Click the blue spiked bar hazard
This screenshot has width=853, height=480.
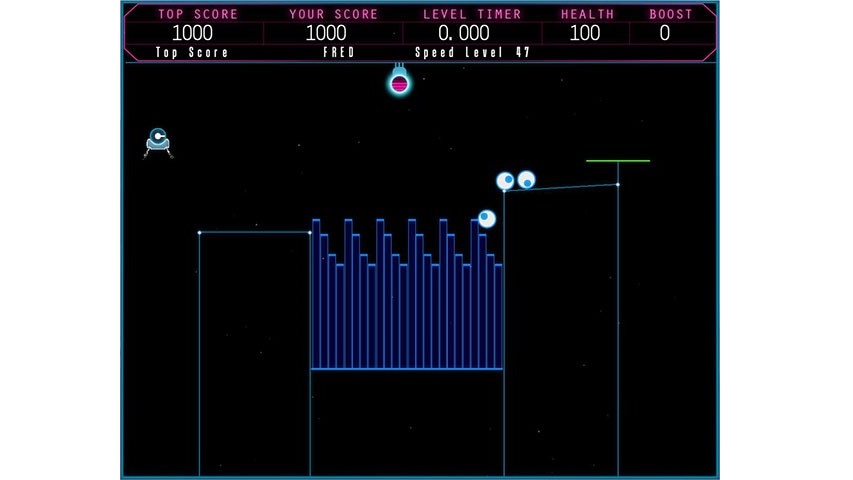click(x=406, y=294)
